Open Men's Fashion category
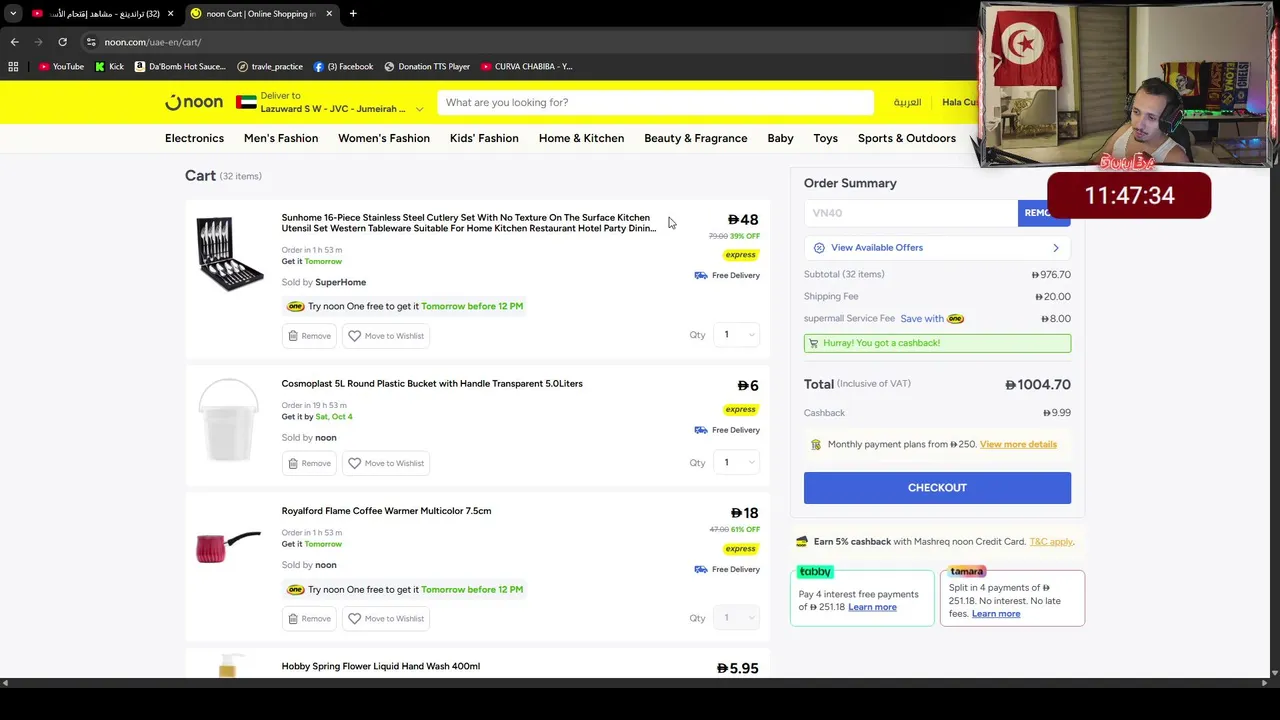The image size is (1280, 720). coord(281,138)
